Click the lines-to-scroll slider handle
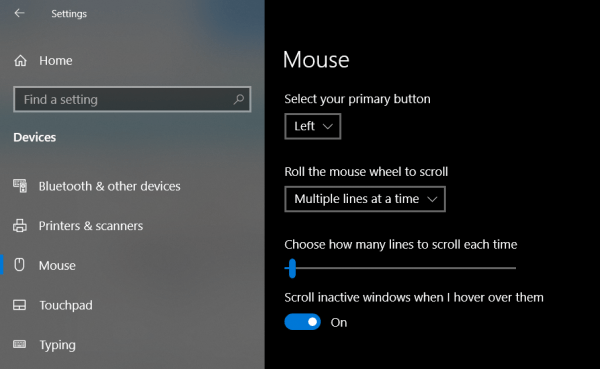 [292, 268]
